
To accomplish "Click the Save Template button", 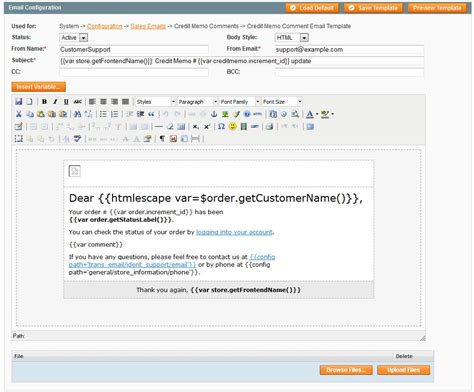I will [x=373, y=8].
